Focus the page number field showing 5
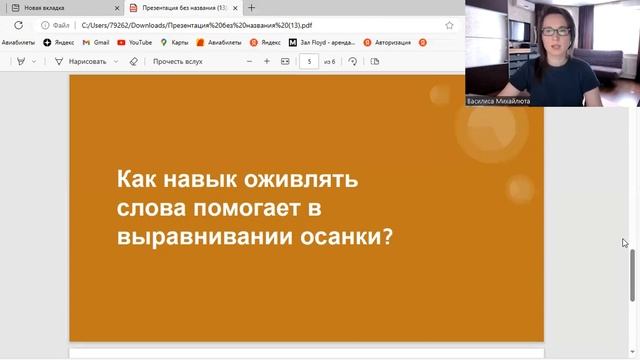The width and height of the screenshot is (640, 360). 309,61
